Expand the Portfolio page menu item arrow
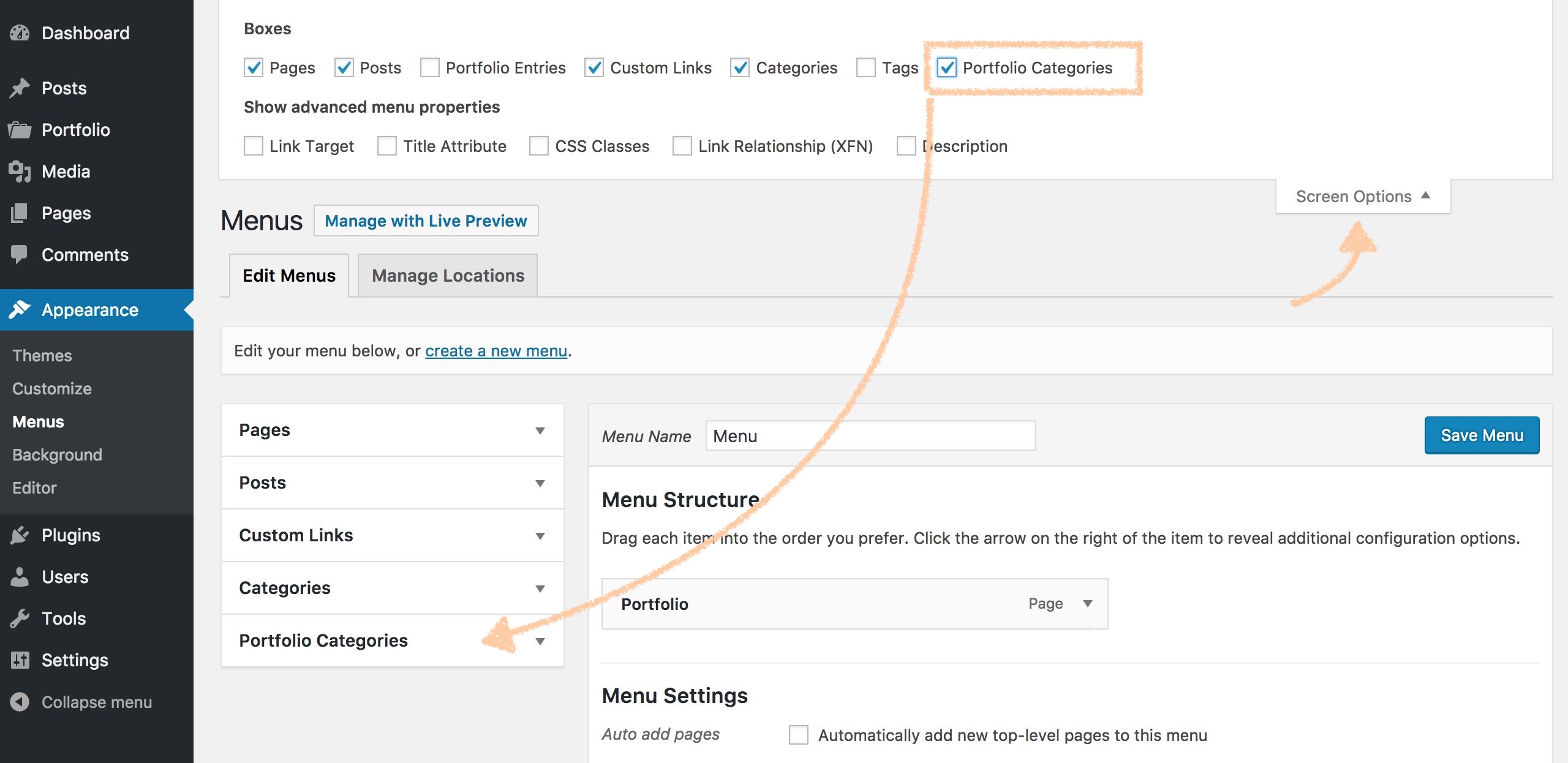This screenshot has width=1568, height=763. [x=1088, y=604]
